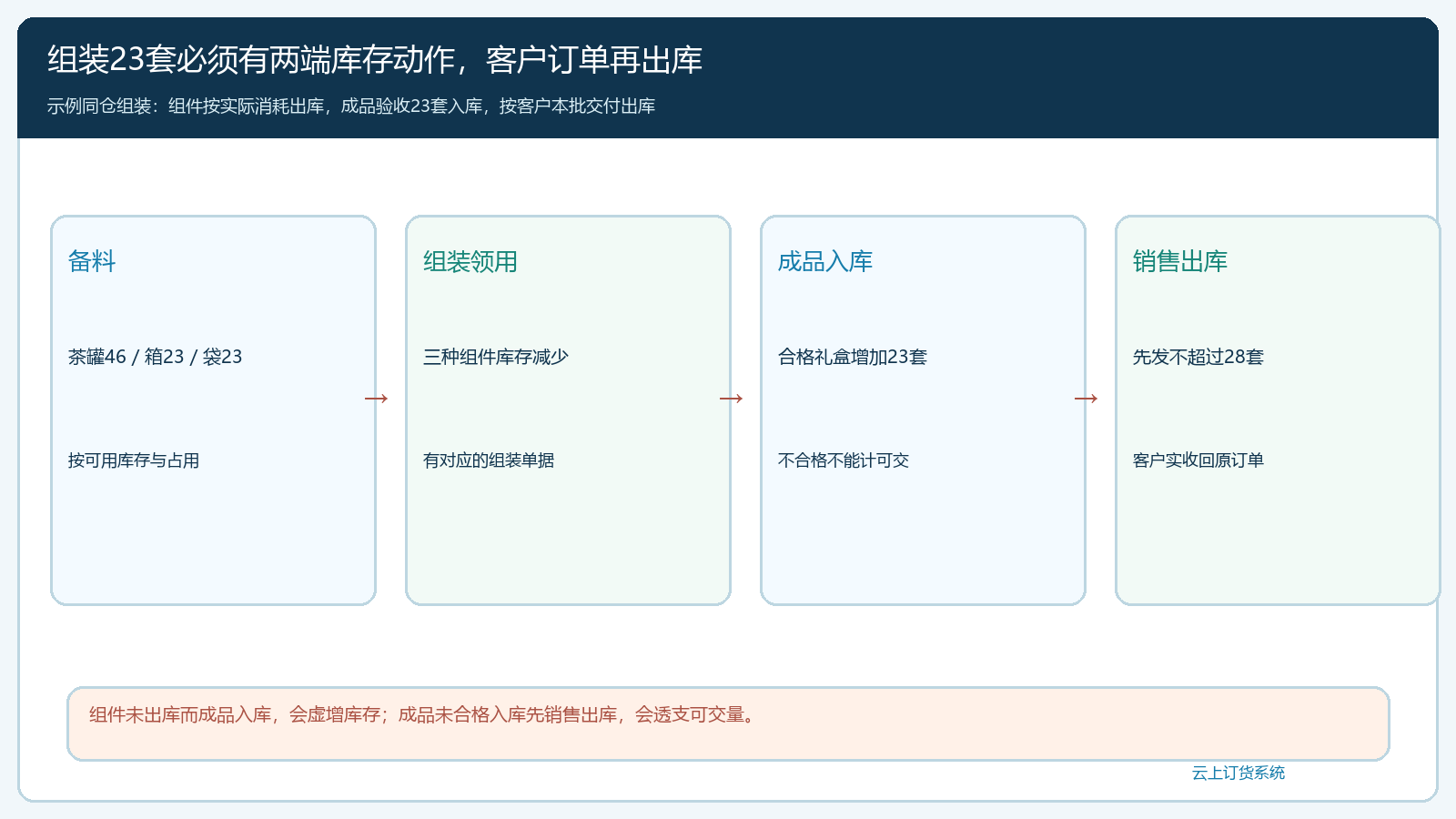The width and height of the screenshot is (1456, 819).
Task: Select the 销售出库 card heading
Action: [x=1180, y=262]
